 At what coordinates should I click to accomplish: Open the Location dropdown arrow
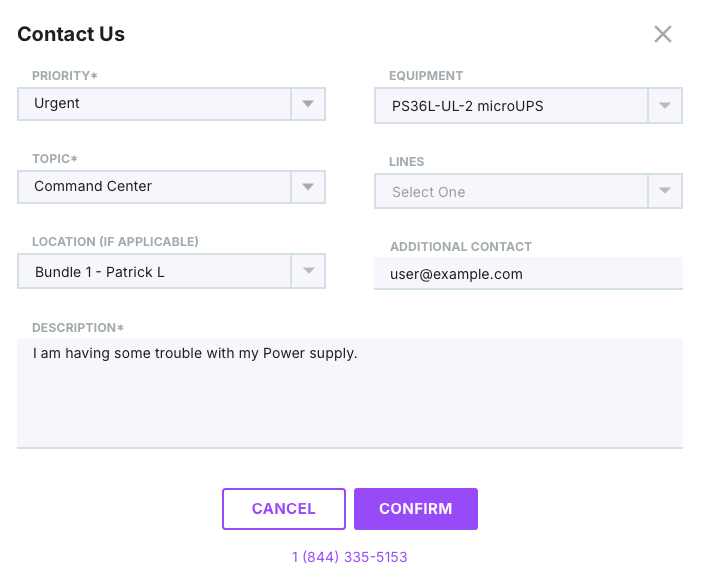coord(308,271)
